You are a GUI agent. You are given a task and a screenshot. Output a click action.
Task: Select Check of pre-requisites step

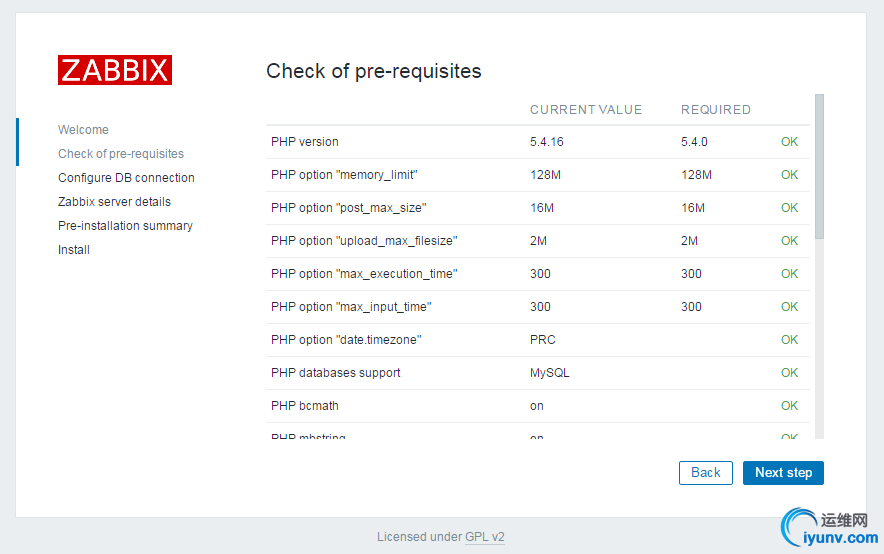(121, 154)
